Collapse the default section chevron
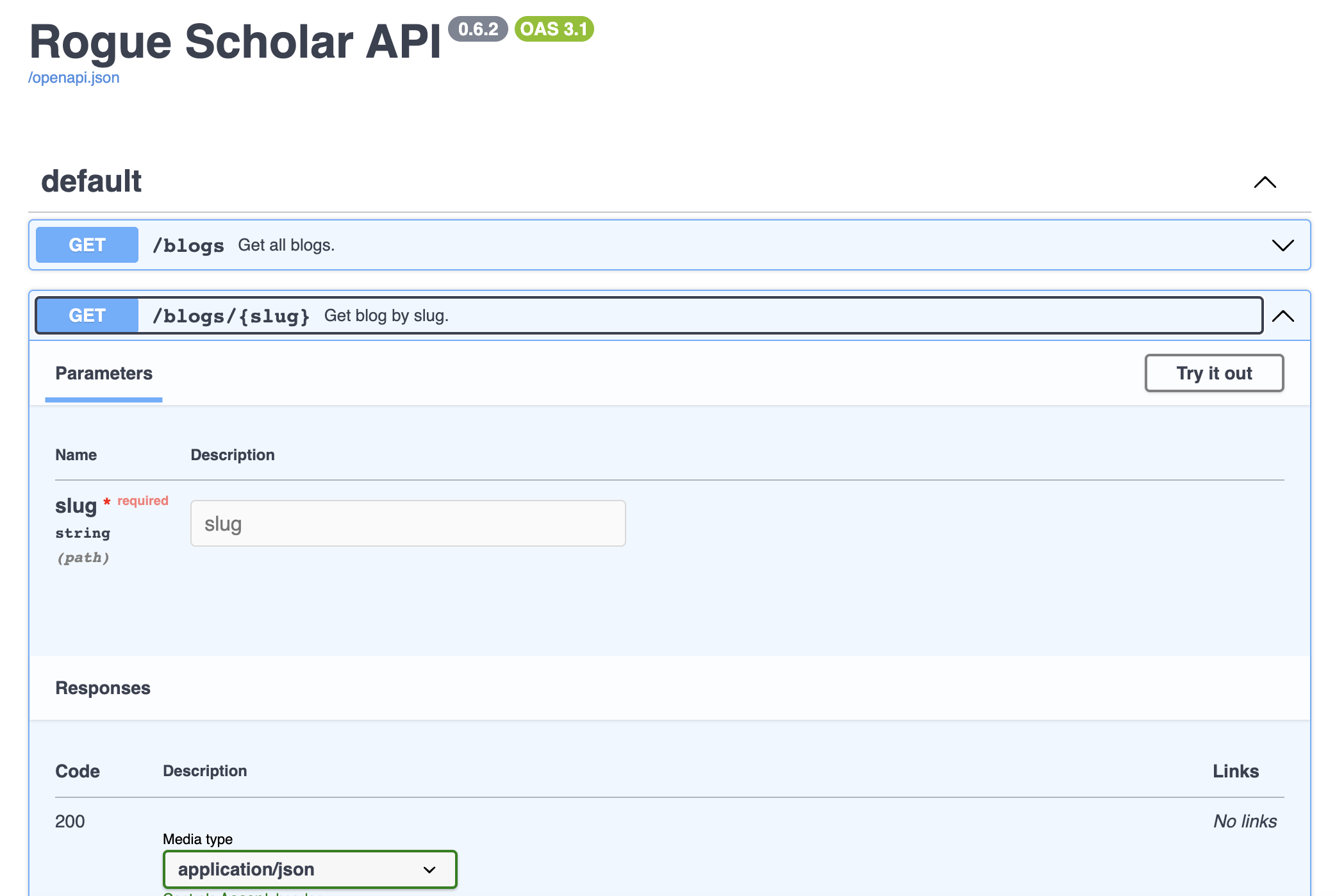Viewport: 1337px width, 896px height. (1265, 183)
